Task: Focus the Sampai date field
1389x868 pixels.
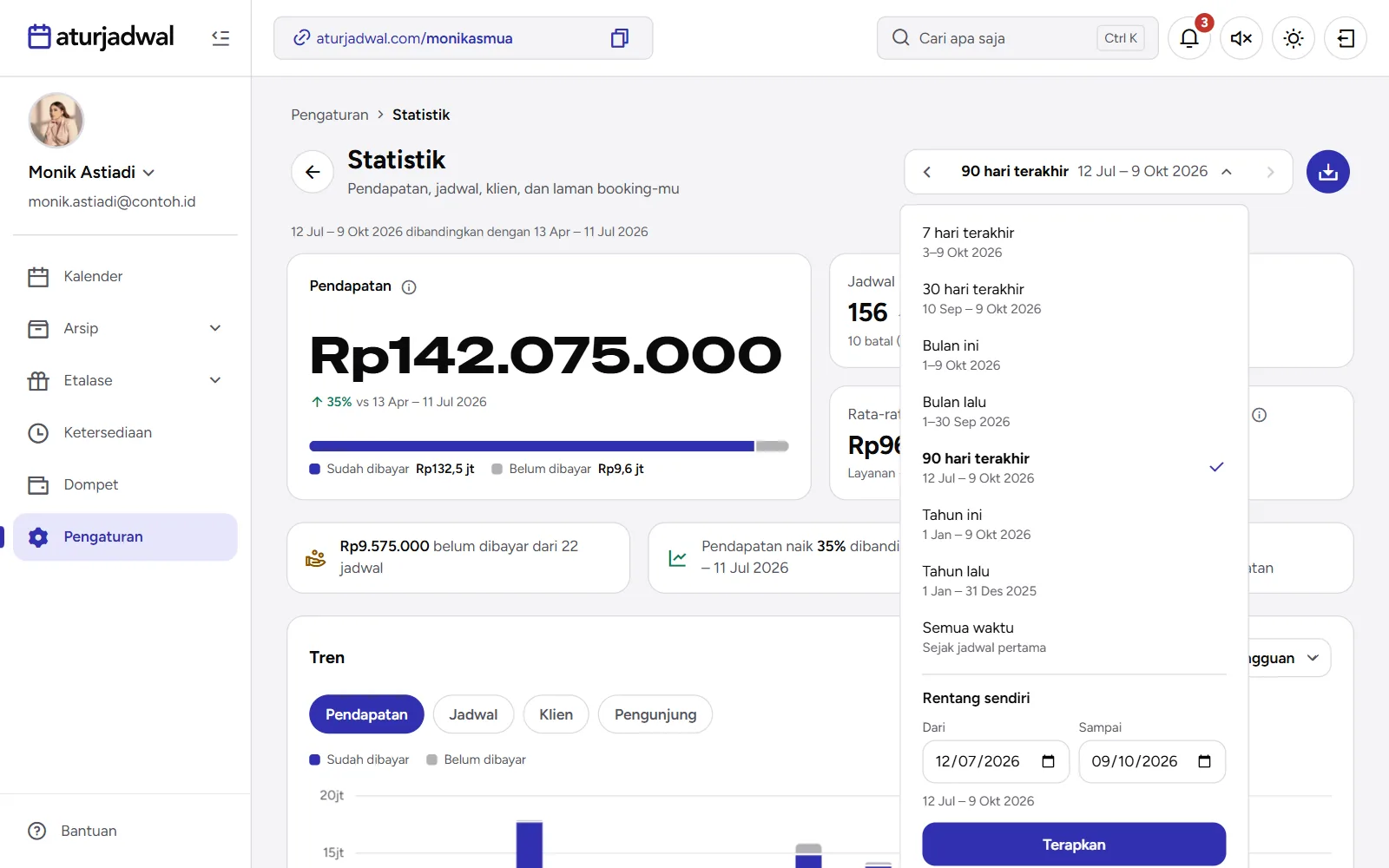Action: [1152, 761]
